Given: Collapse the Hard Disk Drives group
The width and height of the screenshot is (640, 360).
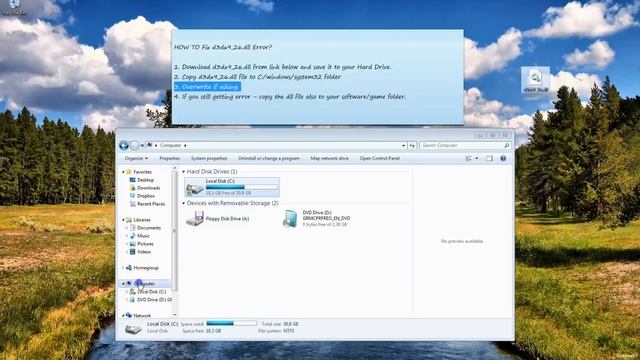Looking at the screenshot, I should click(x=184, y=172).
